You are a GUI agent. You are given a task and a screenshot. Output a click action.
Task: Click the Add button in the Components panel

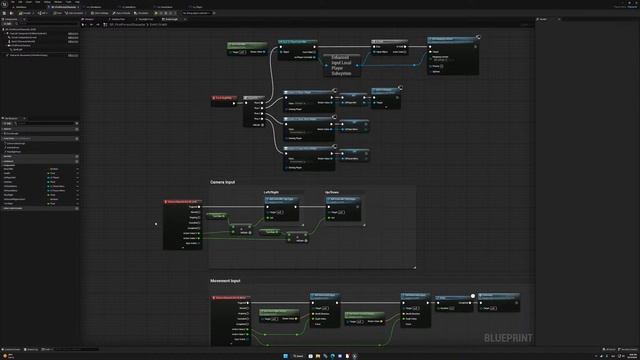[7, 24]
